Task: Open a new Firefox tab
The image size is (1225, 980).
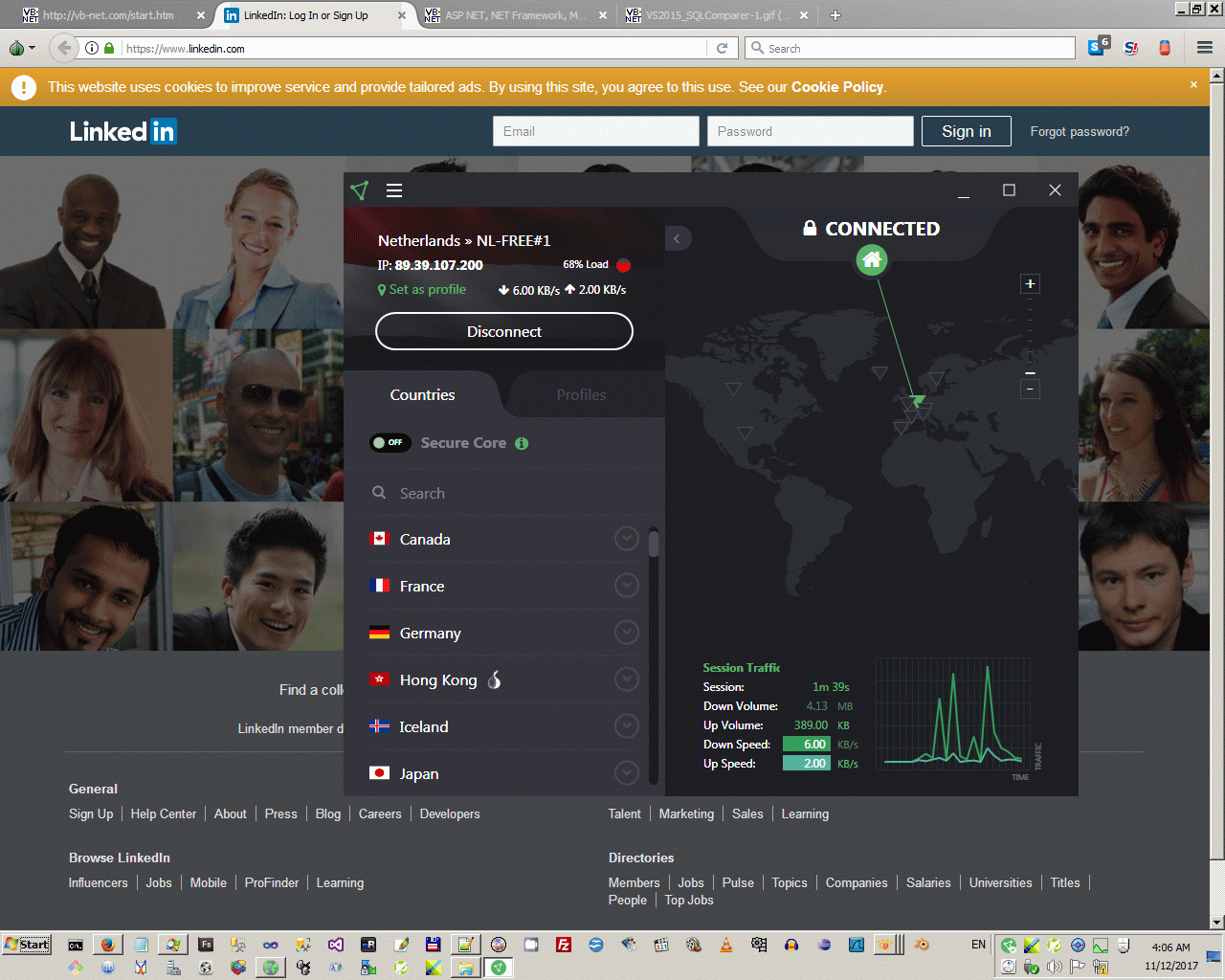Action: tap(835, 15)
